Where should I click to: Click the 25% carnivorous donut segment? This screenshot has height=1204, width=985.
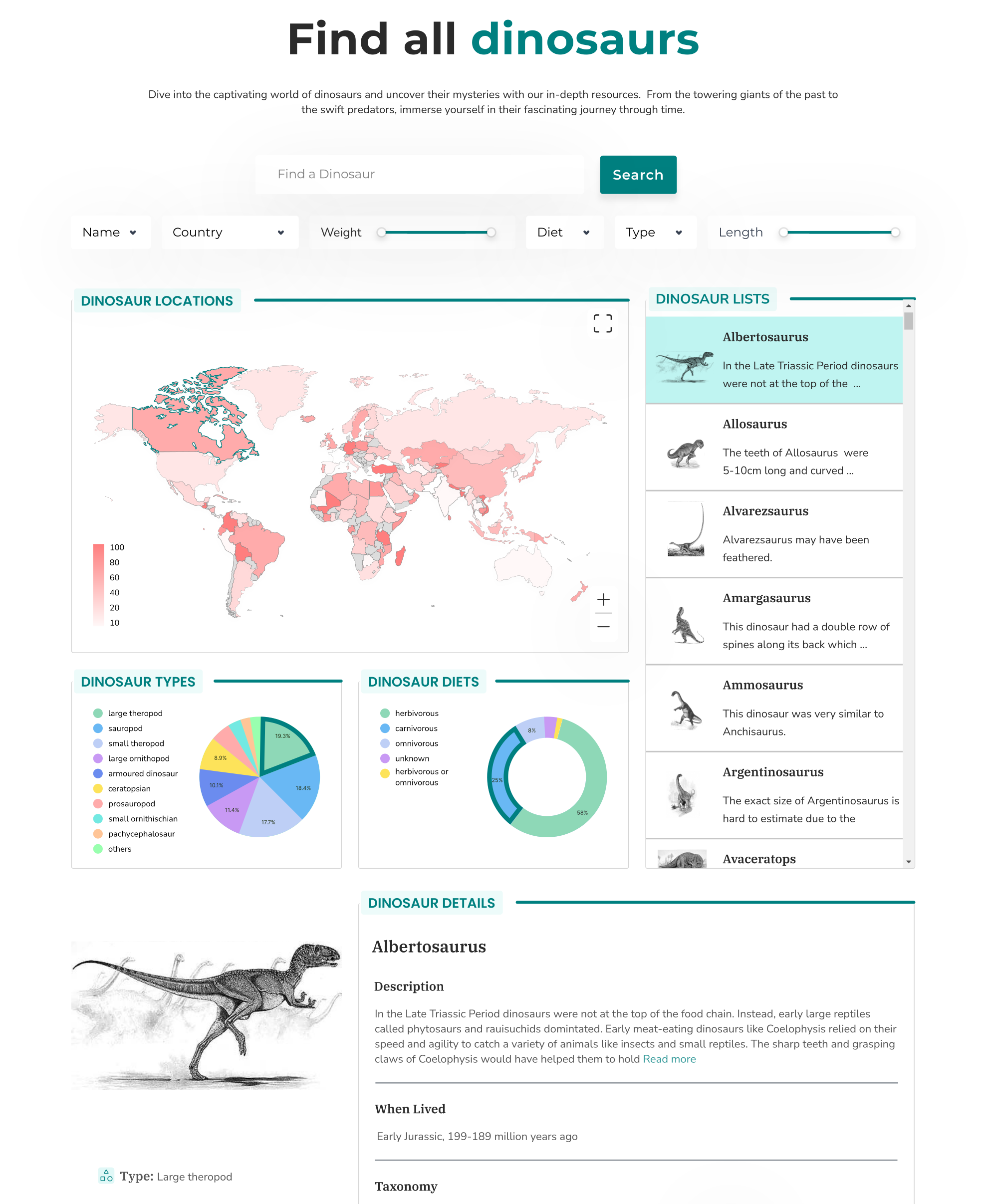(497, 777)
